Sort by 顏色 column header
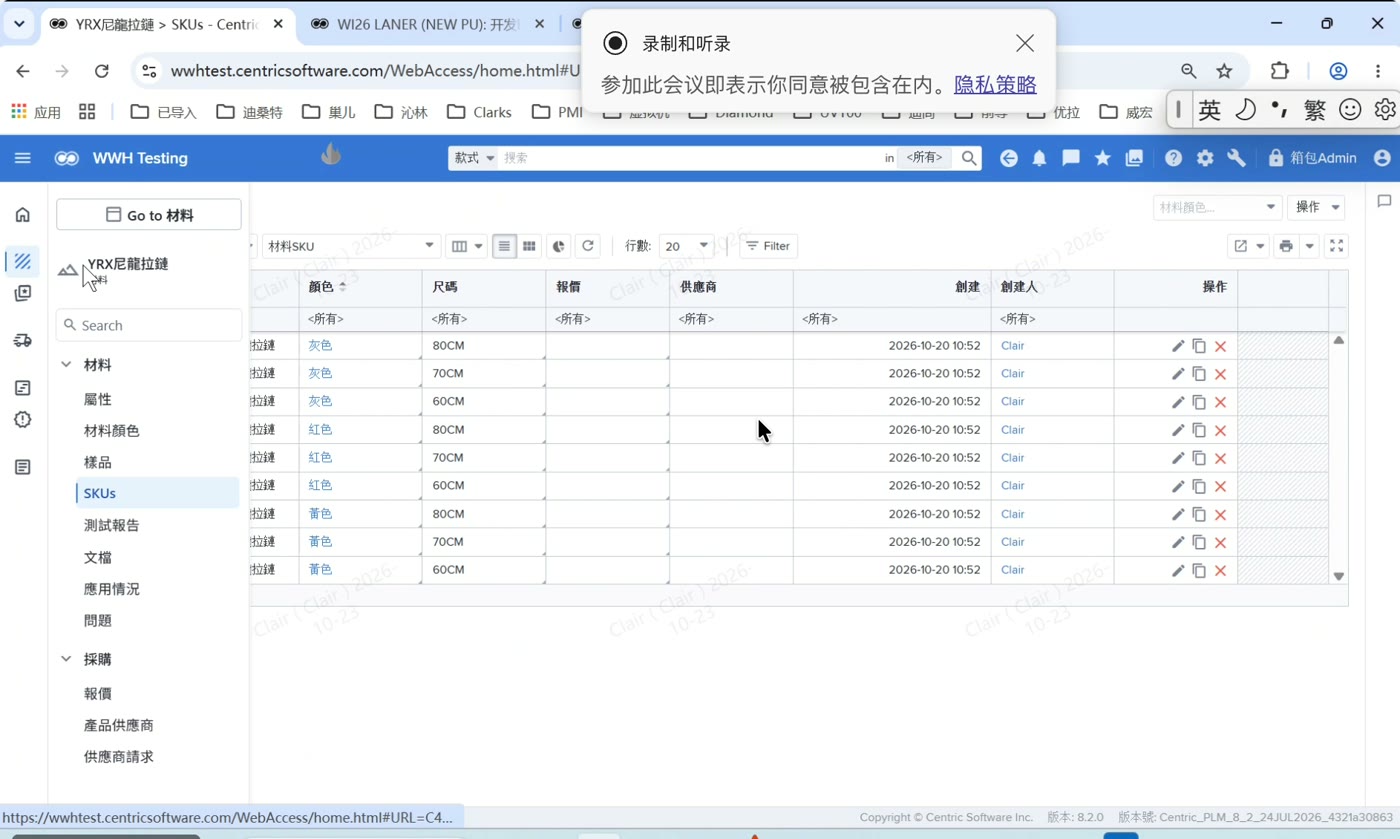Viewport: 1400px width, 839px height. click(x=321, y=287)
